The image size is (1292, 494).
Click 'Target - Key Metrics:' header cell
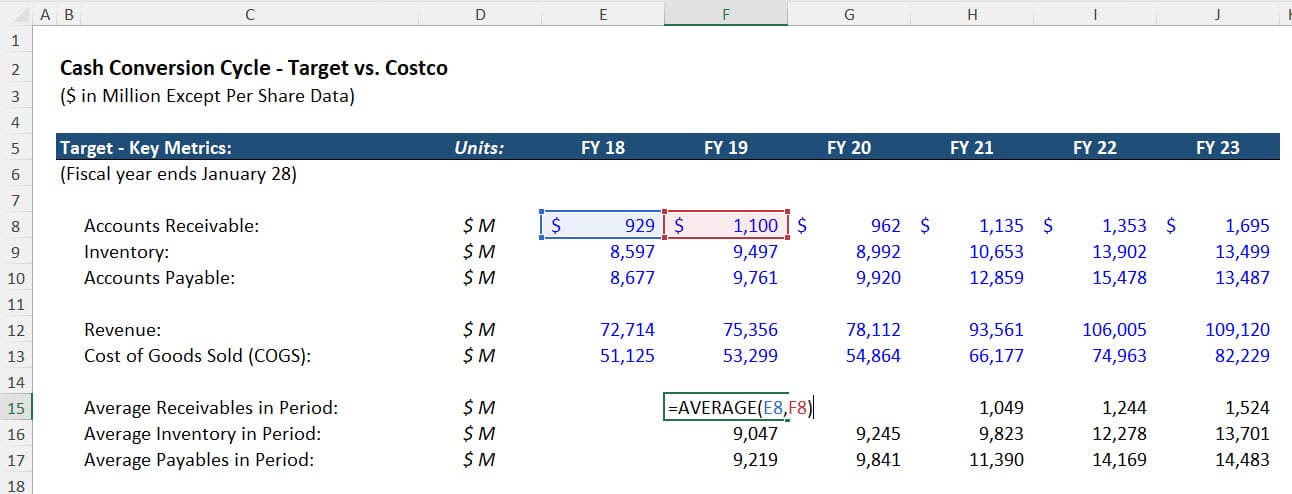[146, 148]
